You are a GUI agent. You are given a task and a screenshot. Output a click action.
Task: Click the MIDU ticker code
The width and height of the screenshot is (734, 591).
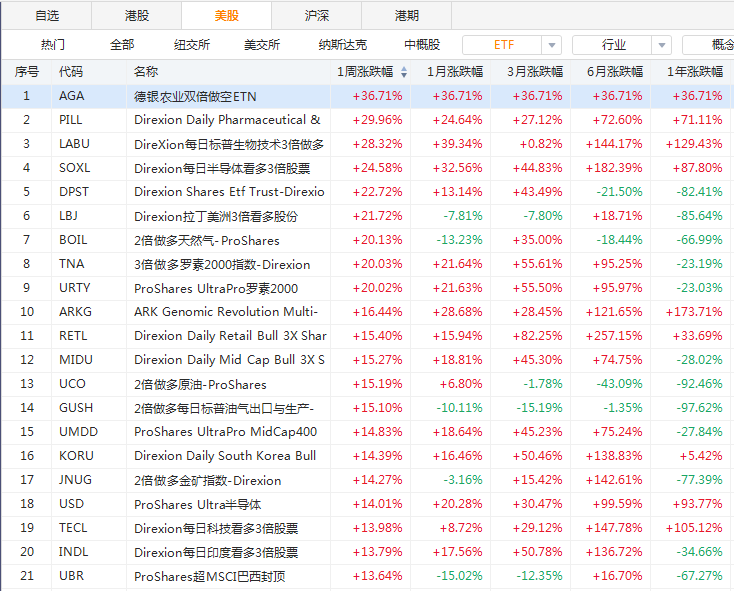point(76,360)
